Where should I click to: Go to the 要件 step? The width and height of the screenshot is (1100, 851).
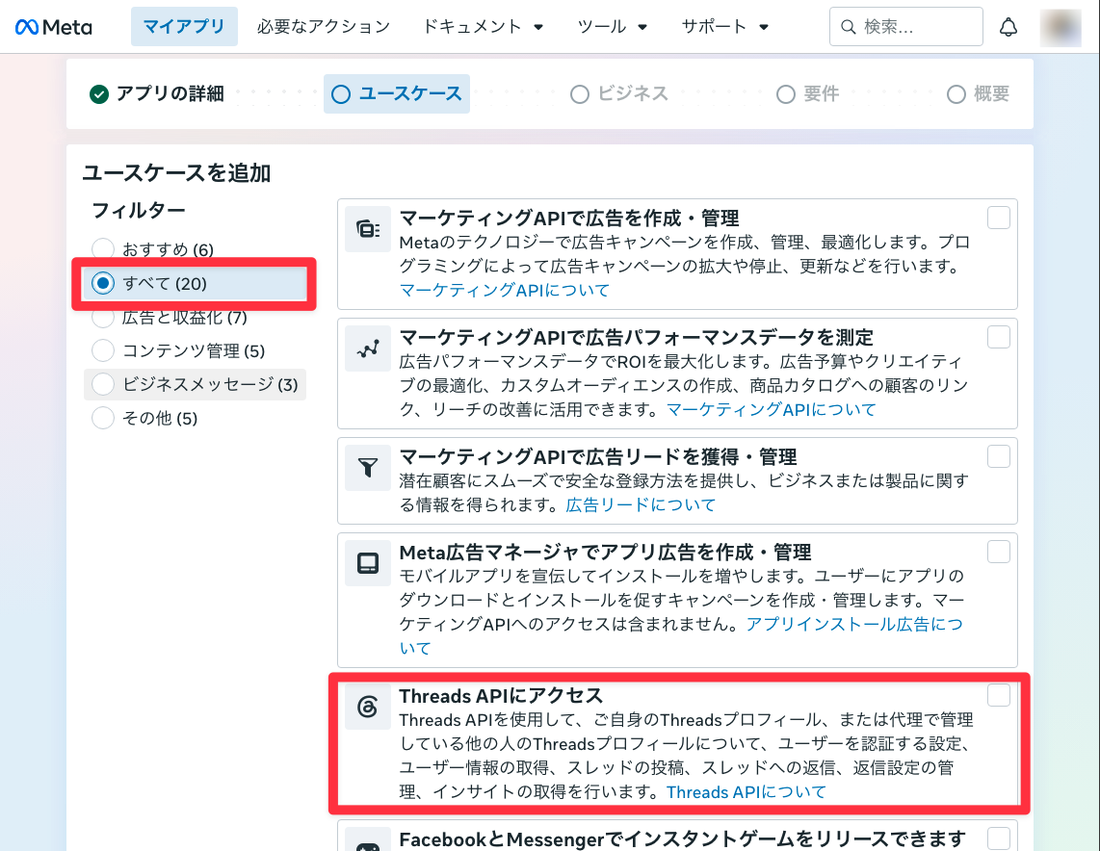[807, 94]
